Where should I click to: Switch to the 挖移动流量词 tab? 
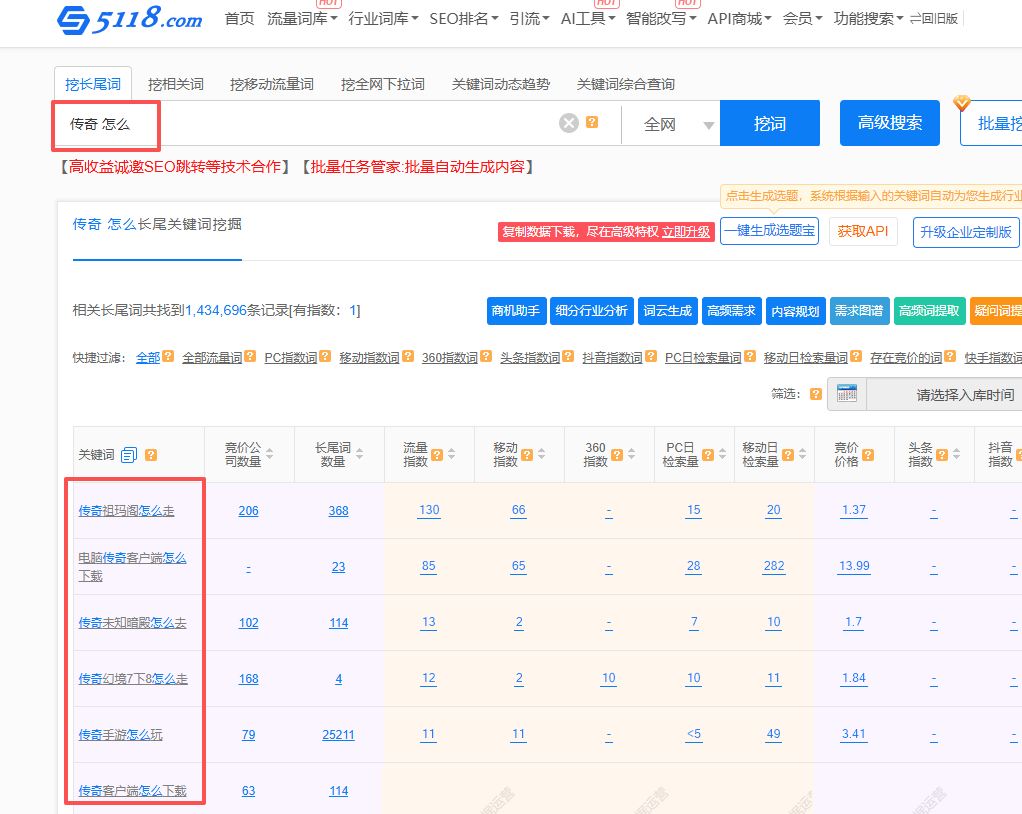[x=272, y=84]
